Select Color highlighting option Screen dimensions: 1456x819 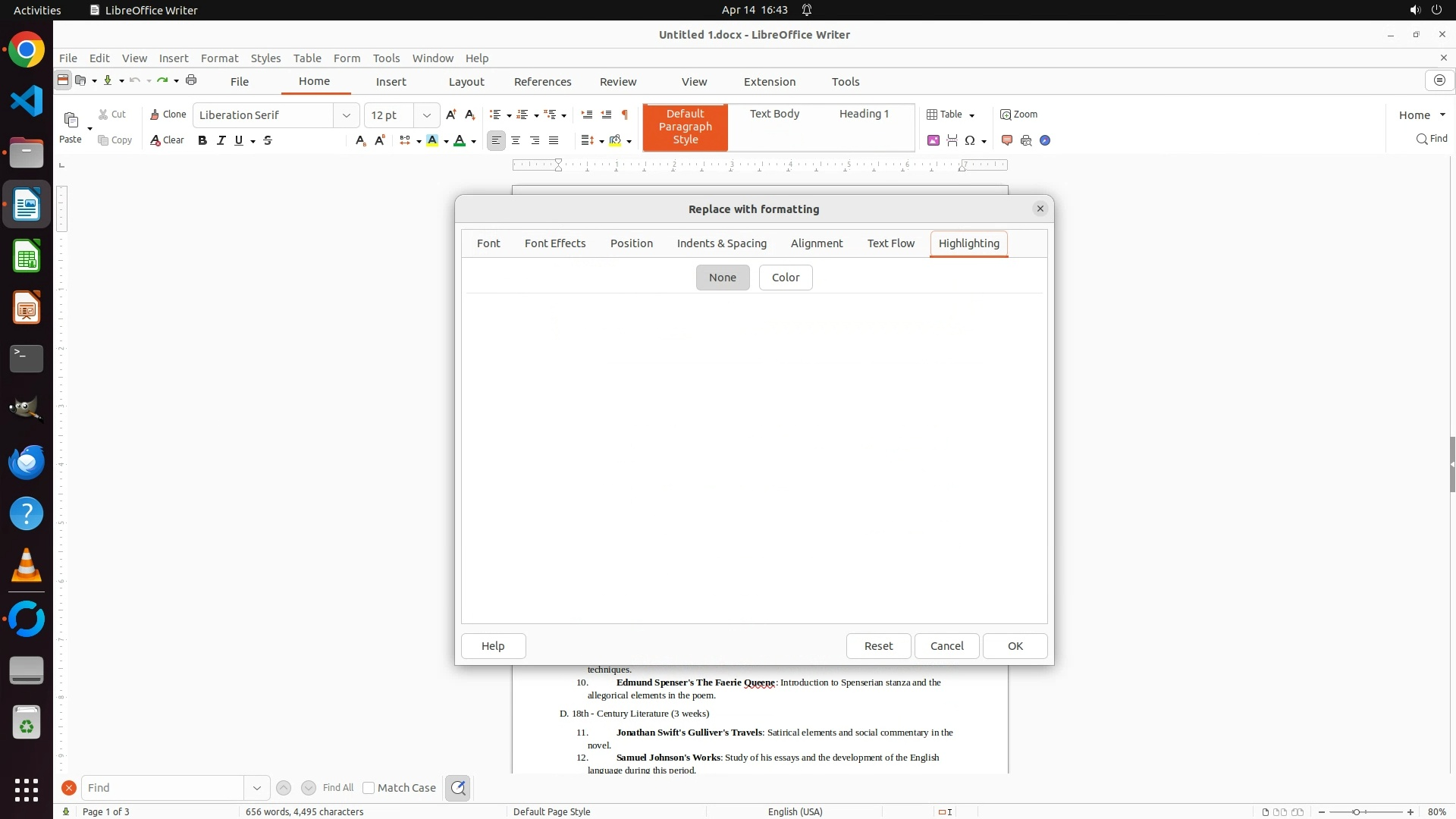785,278
